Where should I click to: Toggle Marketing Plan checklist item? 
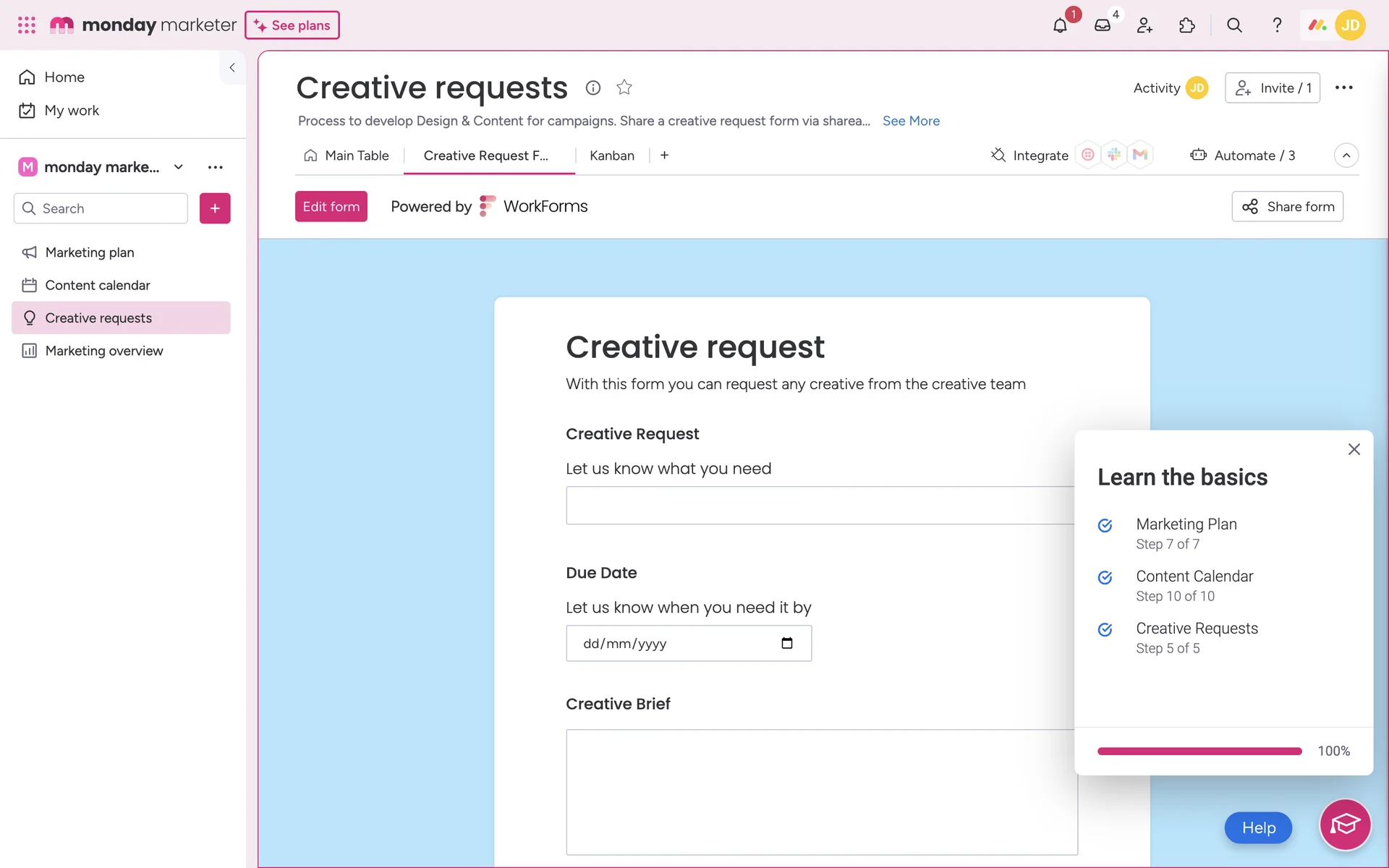(x=1105, y=526)
